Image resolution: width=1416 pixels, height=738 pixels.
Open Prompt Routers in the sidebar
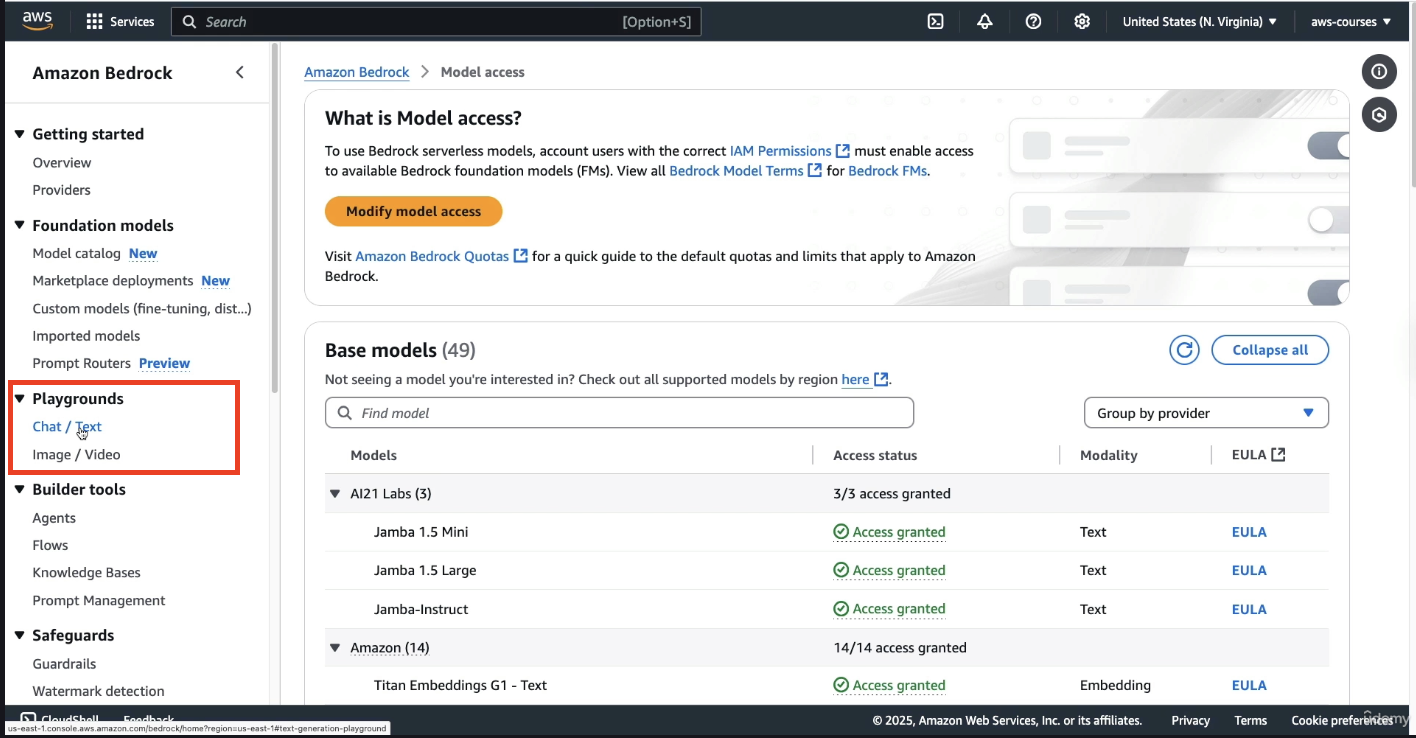(82, 363)
